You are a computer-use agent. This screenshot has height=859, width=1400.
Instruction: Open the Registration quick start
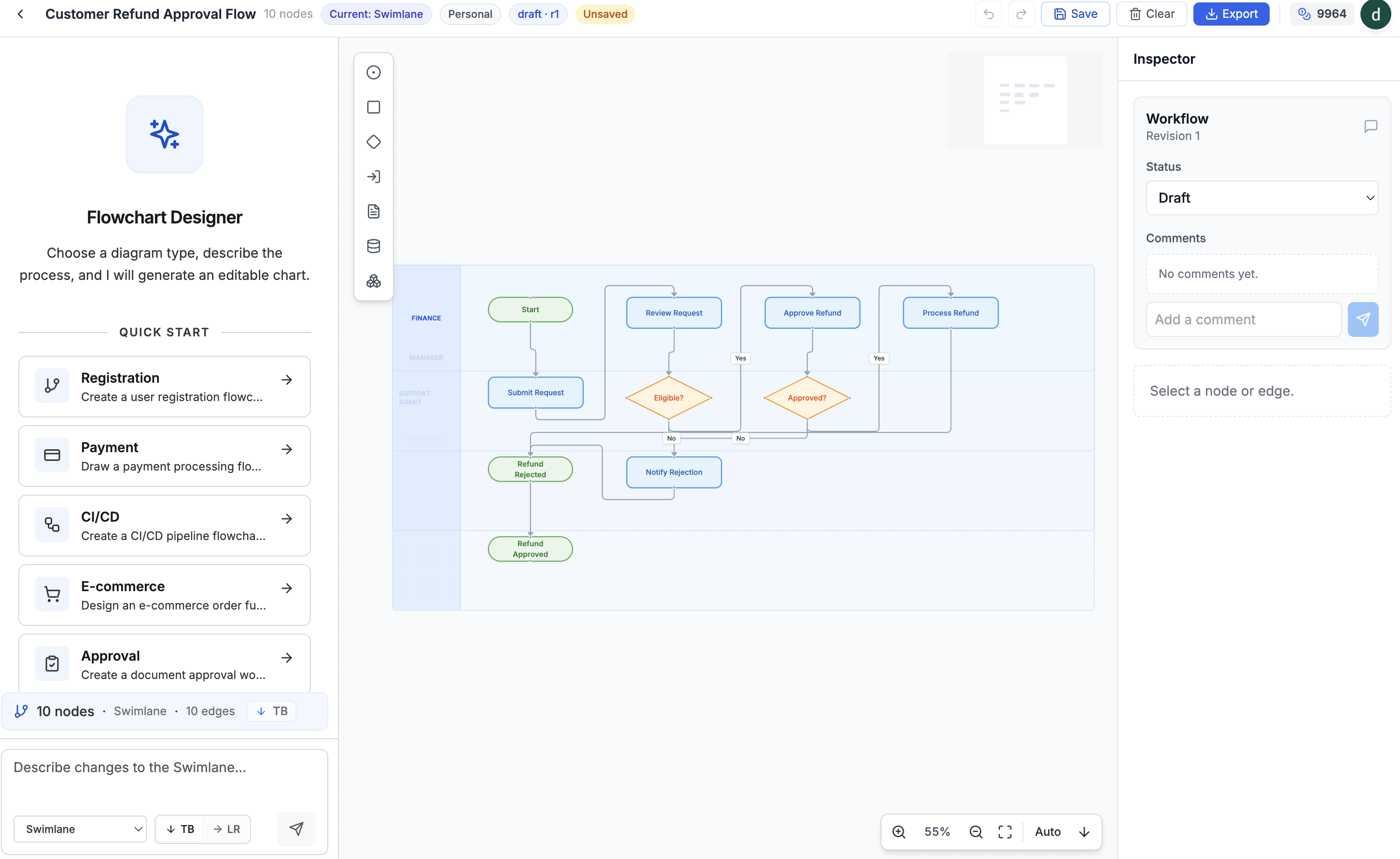click(165, 387)
